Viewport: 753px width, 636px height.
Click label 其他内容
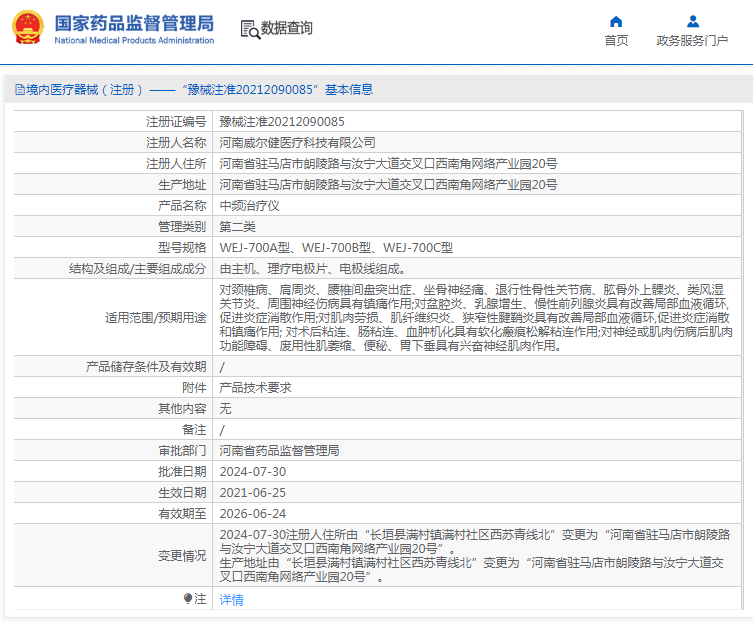(182, 409)
